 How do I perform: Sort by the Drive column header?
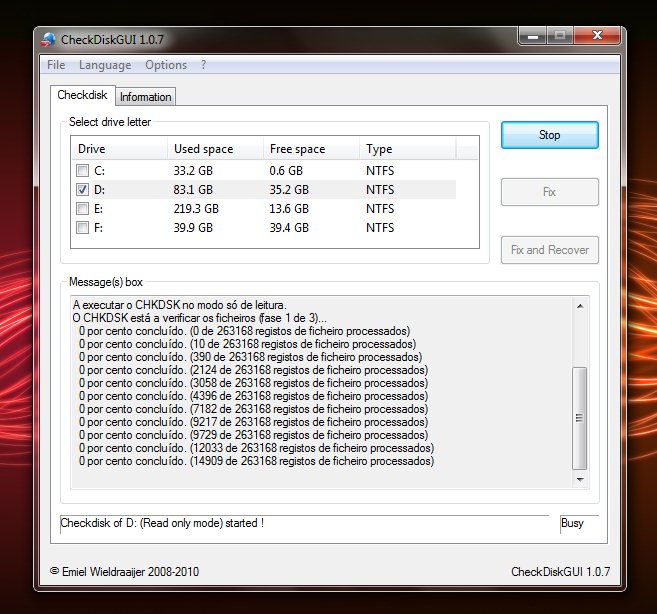point(119,149)
